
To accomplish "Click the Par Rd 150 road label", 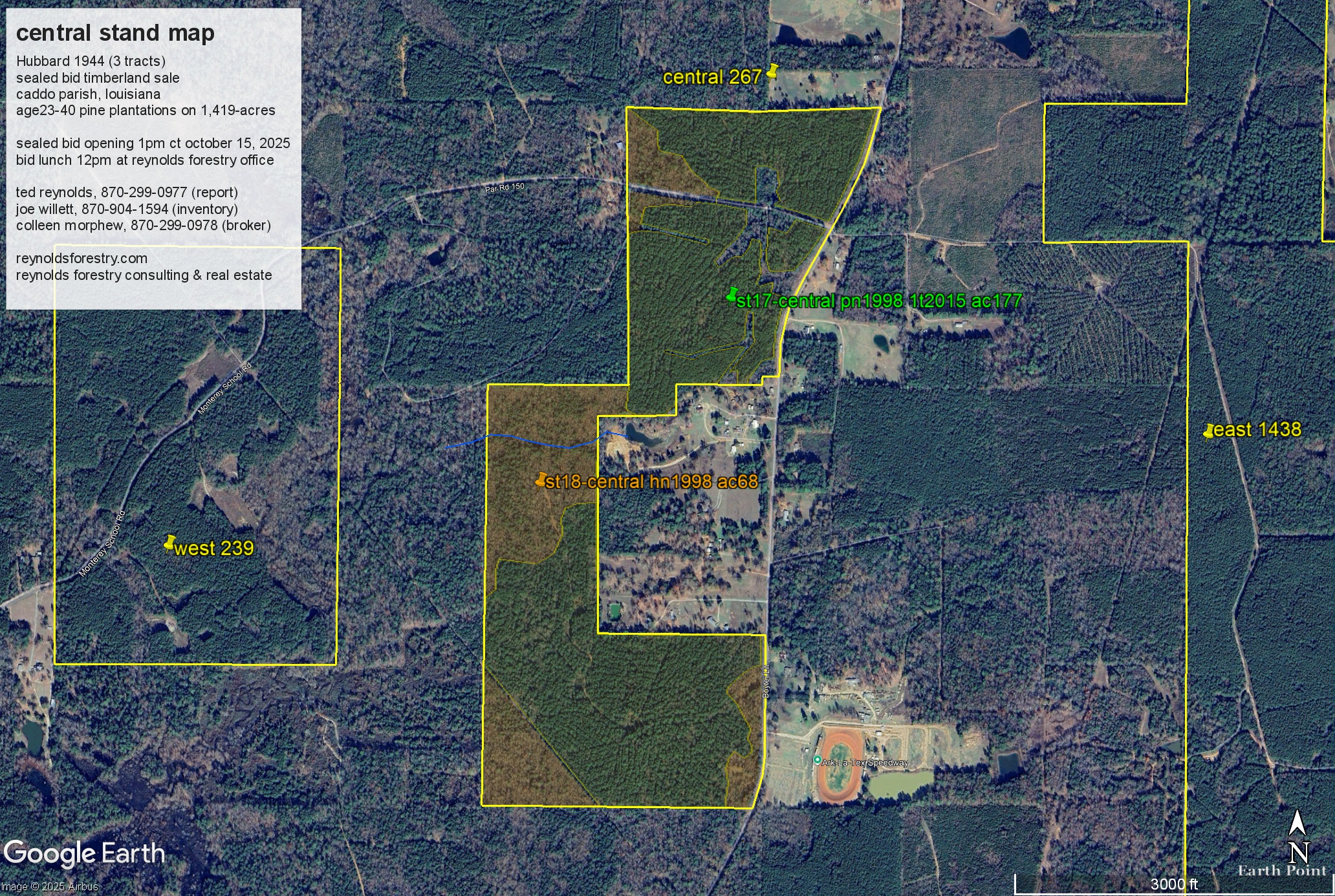I will click(x=505, y=187).
